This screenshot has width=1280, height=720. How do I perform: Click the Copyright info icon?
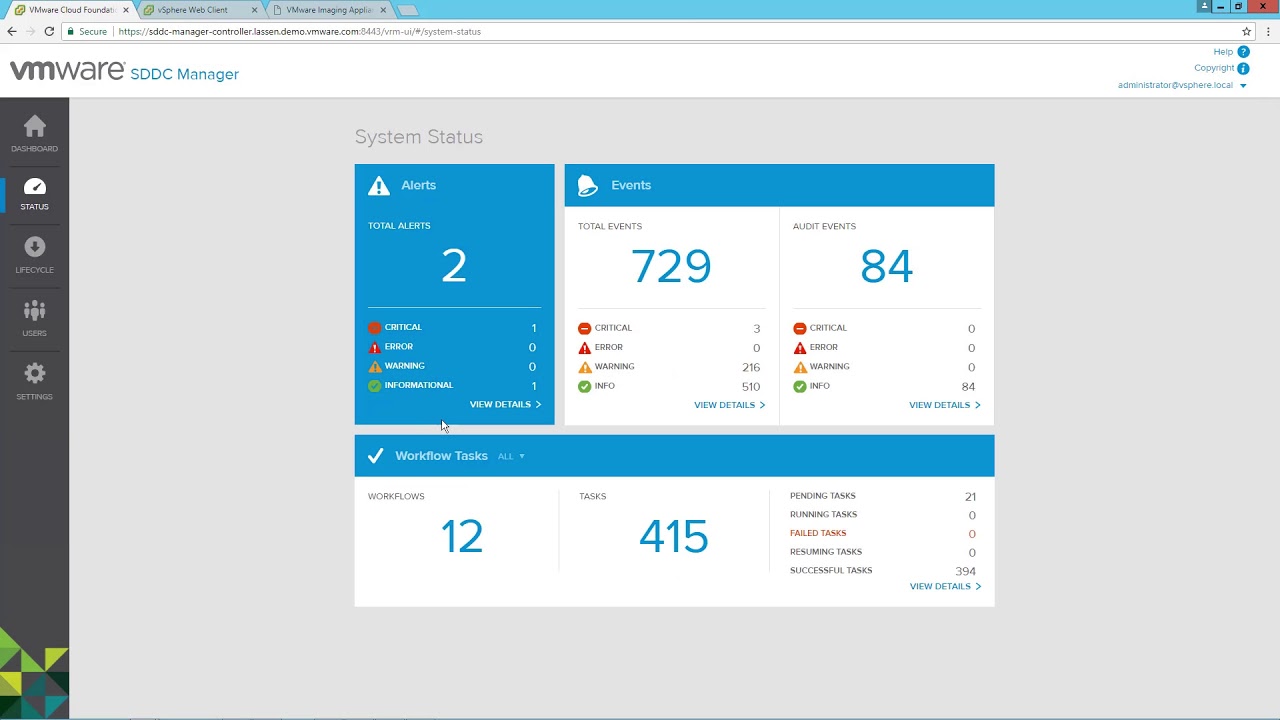pos(1243,69)
